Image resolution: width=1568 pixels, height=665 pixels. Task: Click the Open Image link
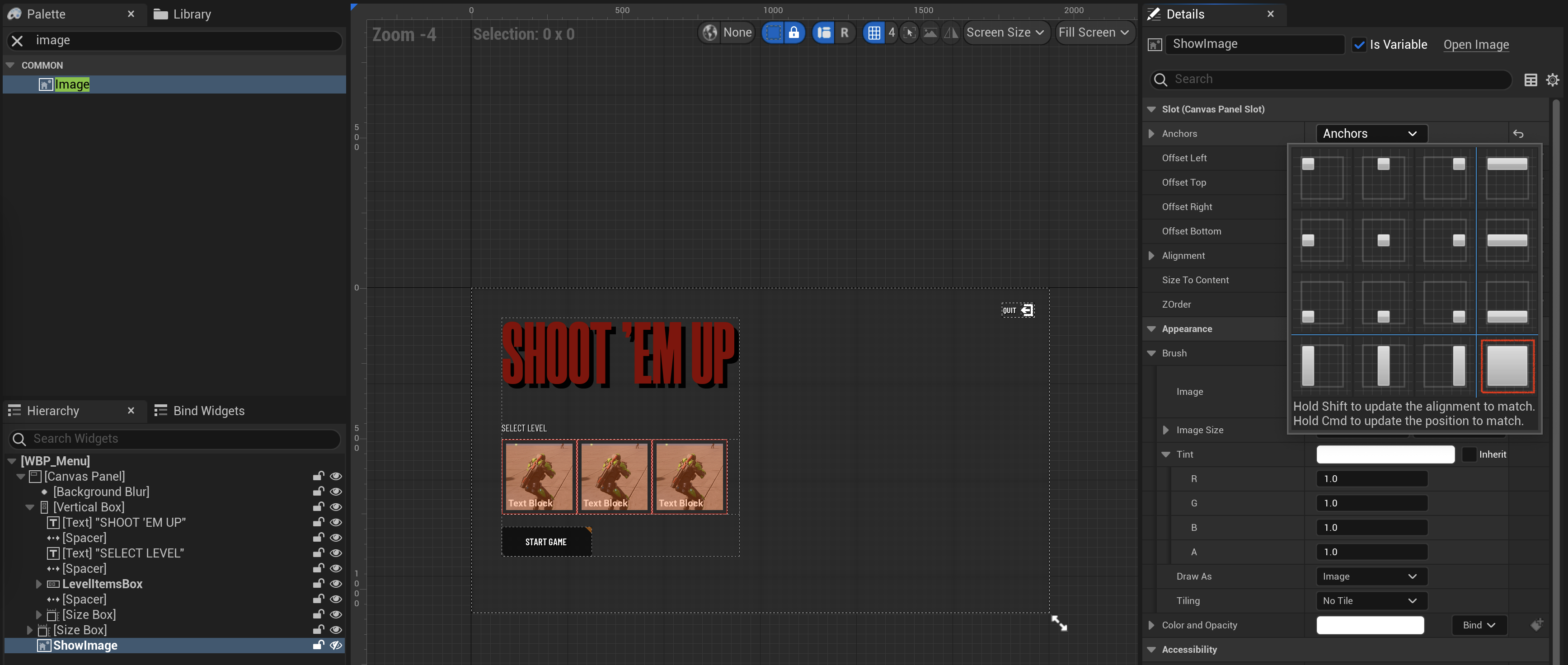pos(1476,44)
